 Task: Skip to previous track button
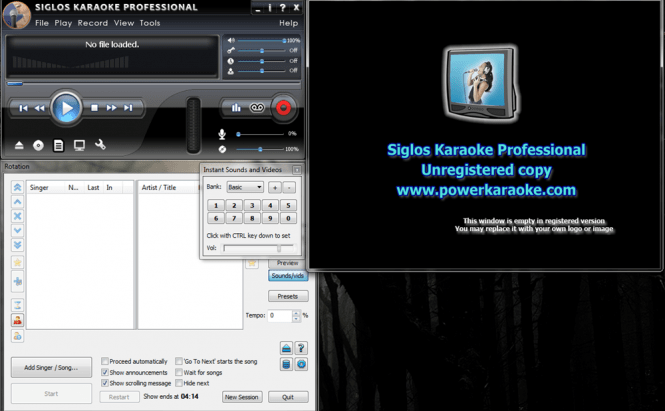(24, 108)
